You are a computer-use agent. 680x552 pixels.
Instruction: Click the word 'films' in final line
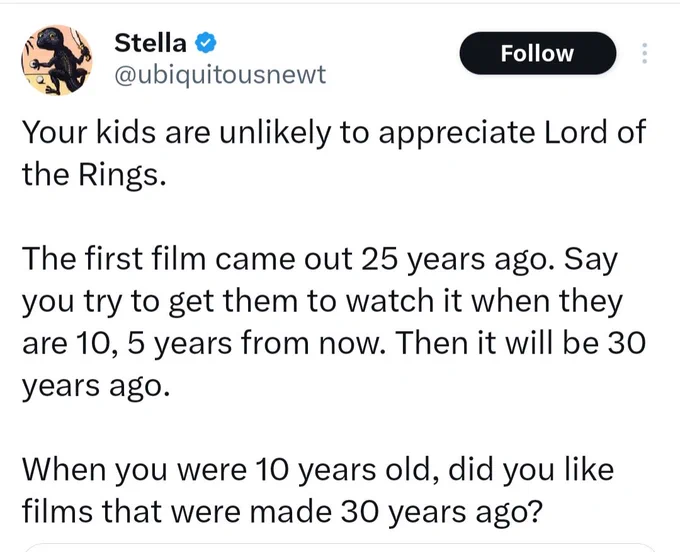(57, 510)
